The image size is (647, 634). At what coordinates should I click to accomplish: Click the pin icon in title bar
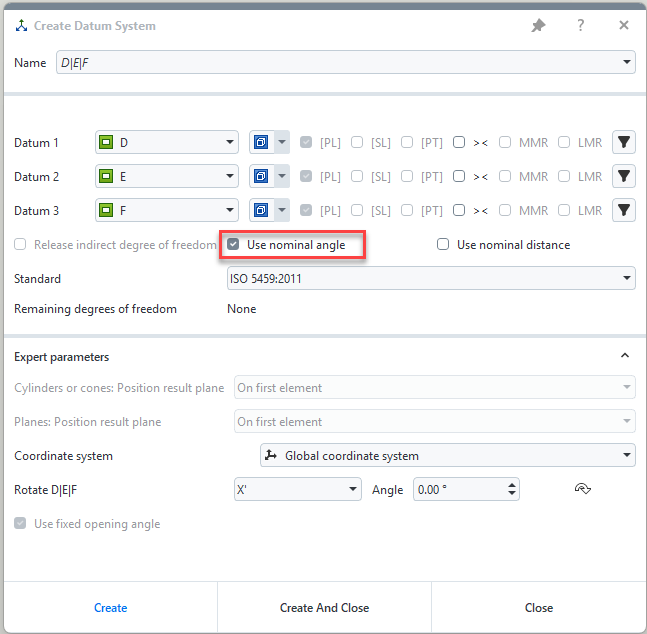click(x=538, y=26)
